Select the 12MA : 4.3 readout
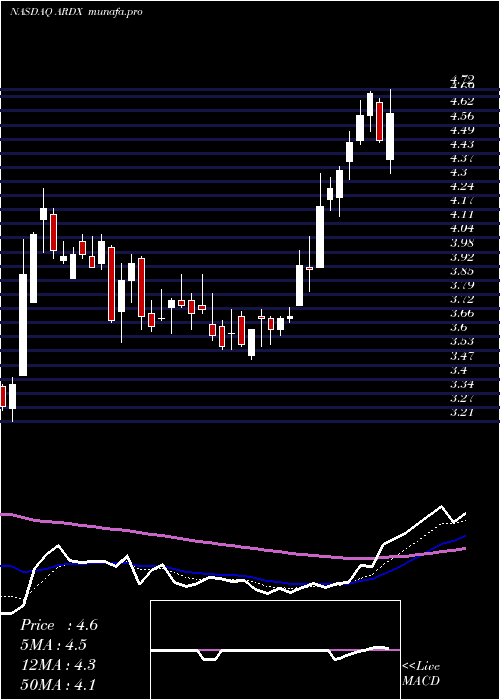 (57, 664)
